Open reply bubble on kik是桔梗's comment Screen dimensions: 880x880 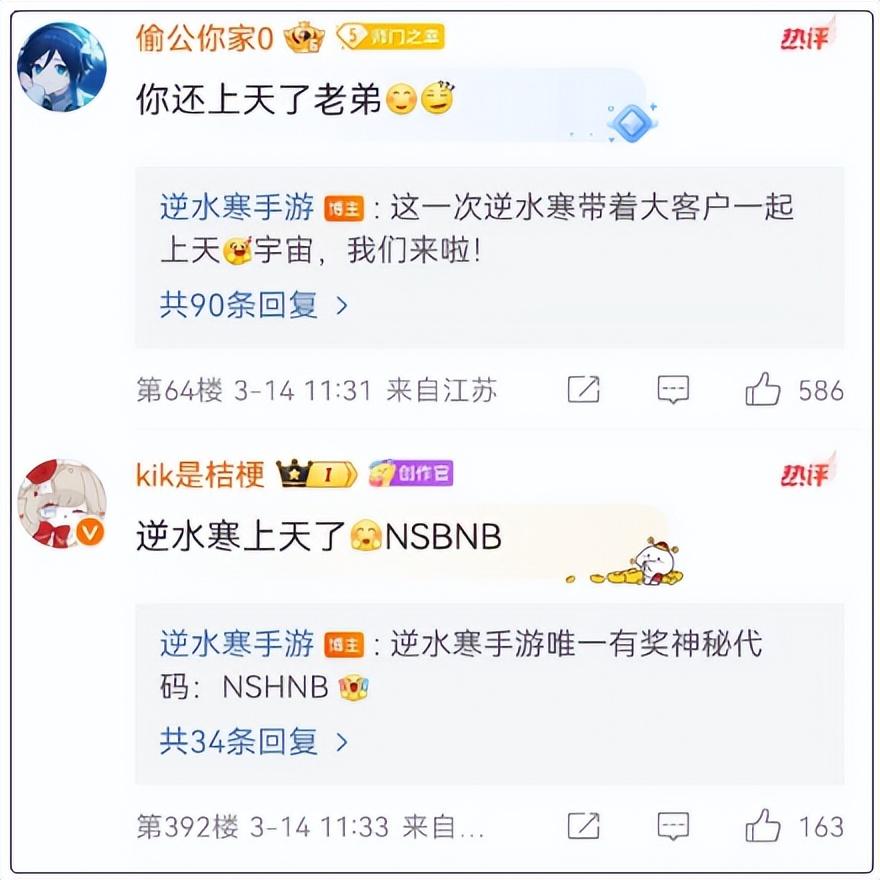(673, 826)
